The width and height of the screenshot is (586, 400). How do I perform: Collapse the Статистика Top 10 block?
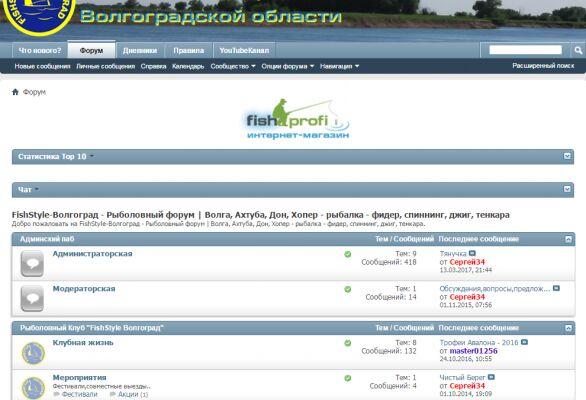567,156
